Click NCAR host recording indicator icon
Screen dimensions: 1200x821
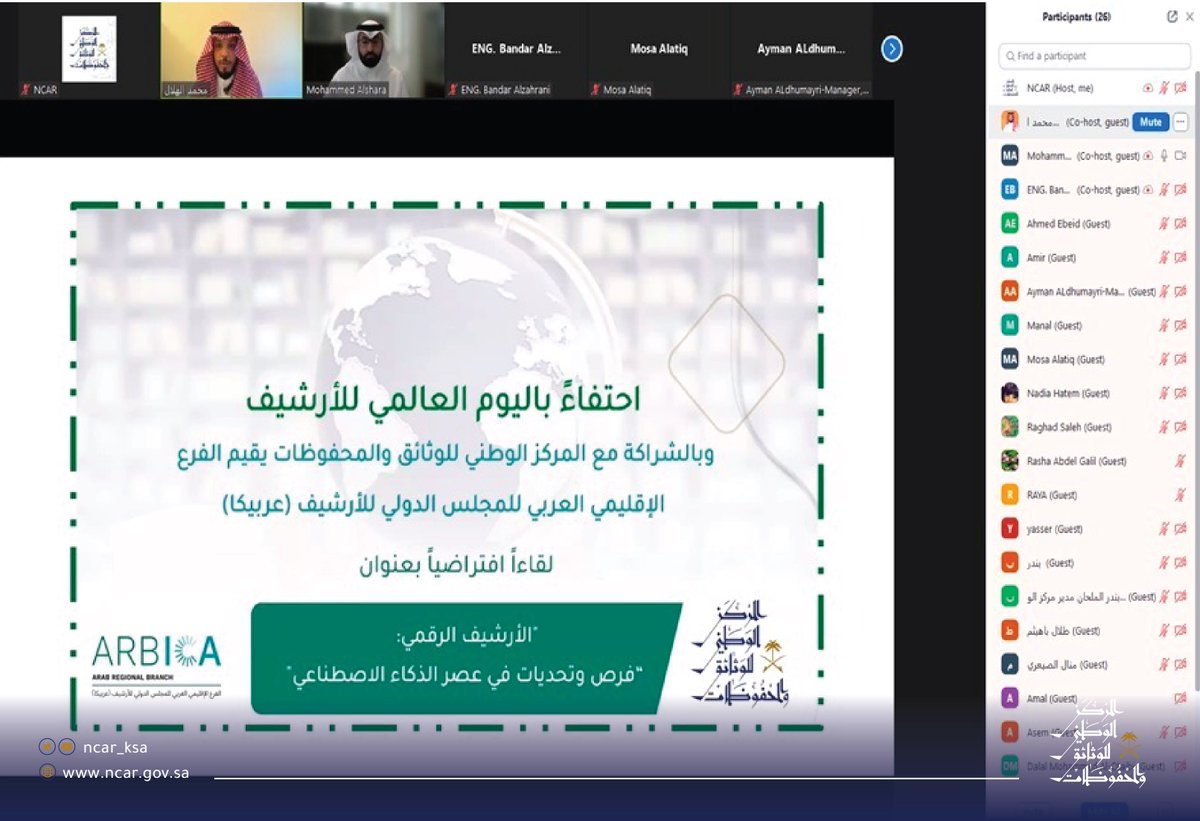pos(1148,88)
